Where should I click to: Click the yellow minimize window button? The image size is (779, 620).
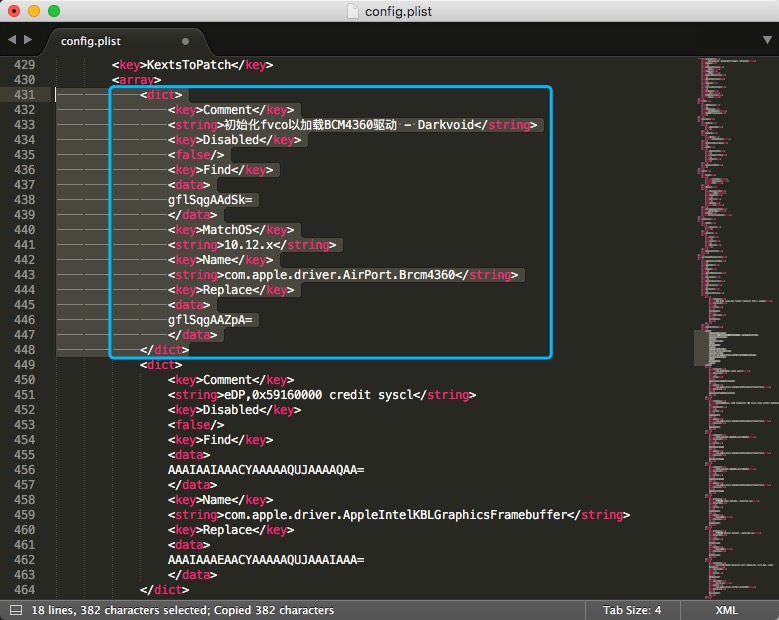34,11
